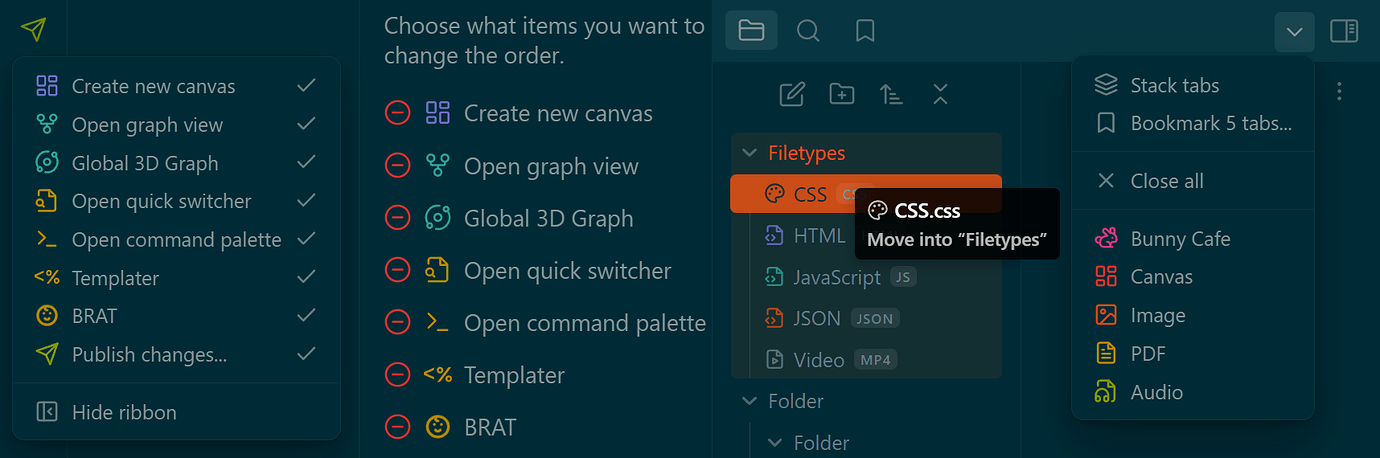Image resolution: width=1380 pixels, height=458 pixels.
Task: Collapse the Filetypes folder
Action: pyautogui.click(x=748, y=153)
